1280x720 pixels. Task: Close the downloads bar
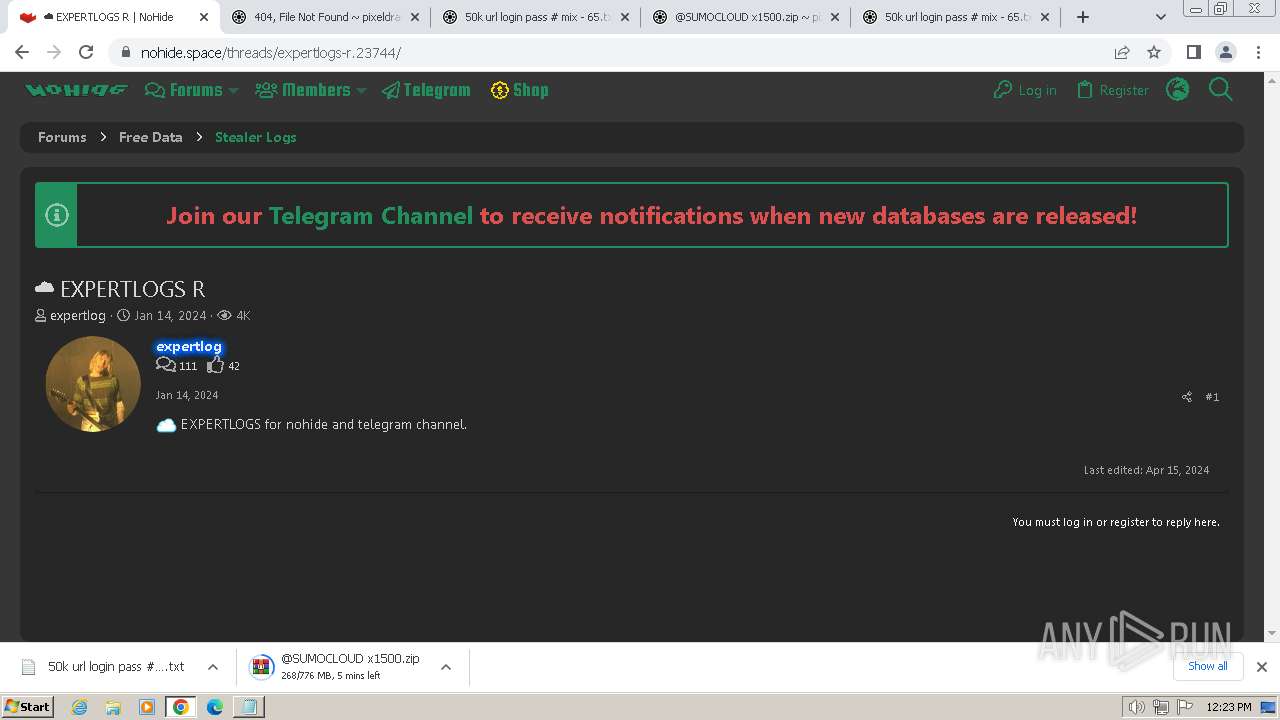pyautogui.click(x=1262, y=667)
